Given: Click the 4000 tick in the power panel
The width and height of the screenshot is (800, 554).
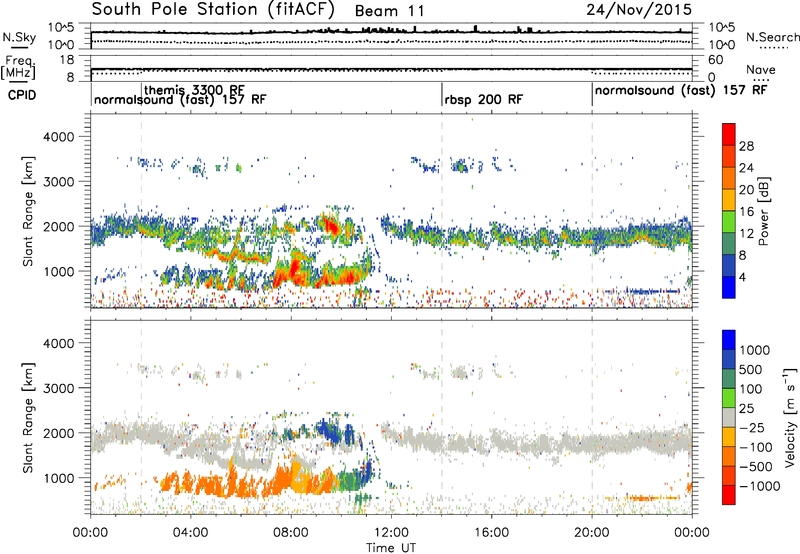Looking at the screenshot, I should coord(58,137).
